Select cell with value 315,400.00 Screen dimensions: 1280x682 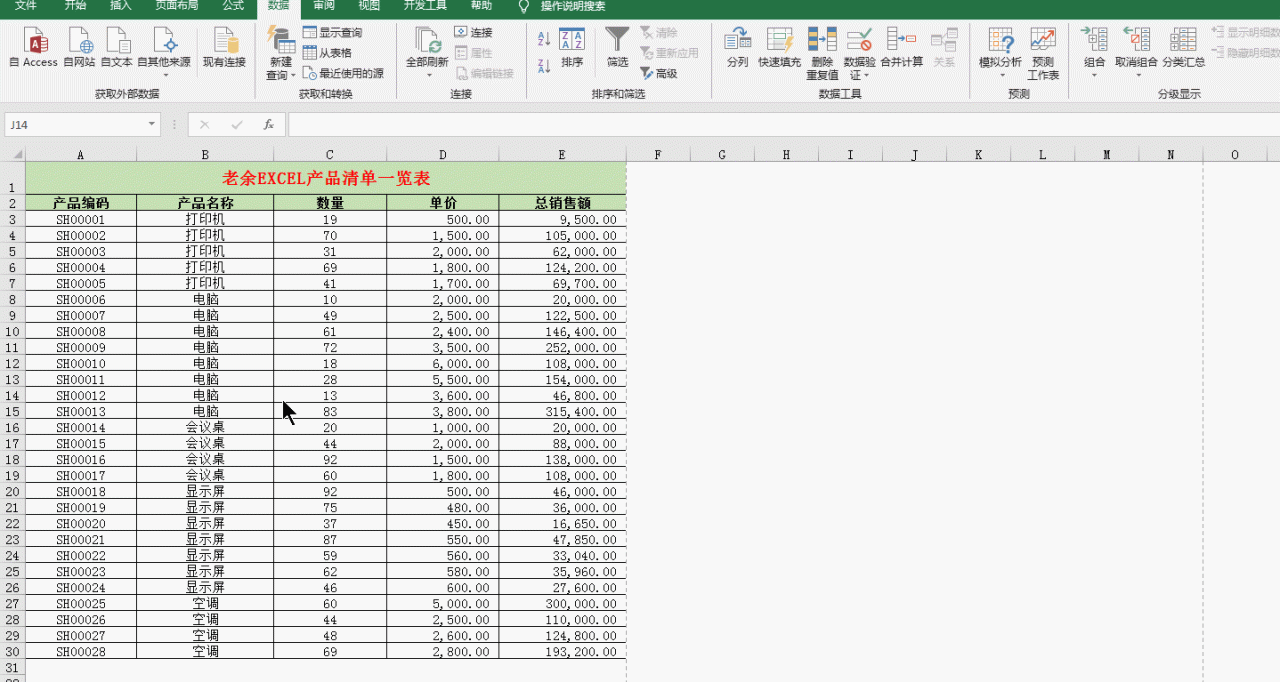562,411
